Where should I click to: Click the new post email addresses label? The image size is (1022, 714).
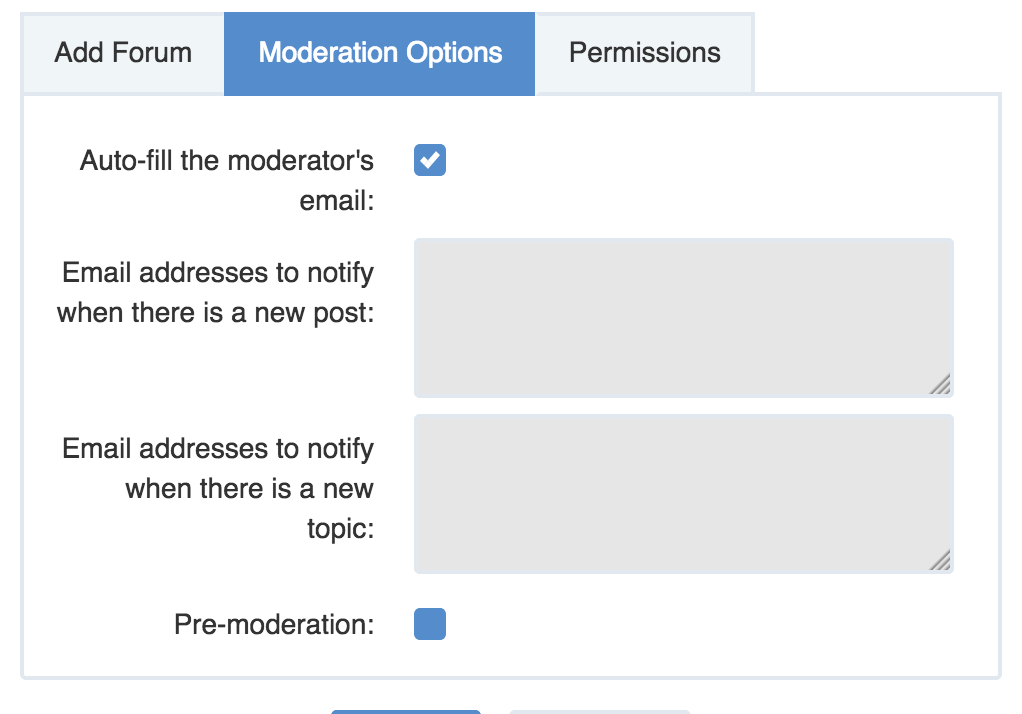[x=218, y=292]
